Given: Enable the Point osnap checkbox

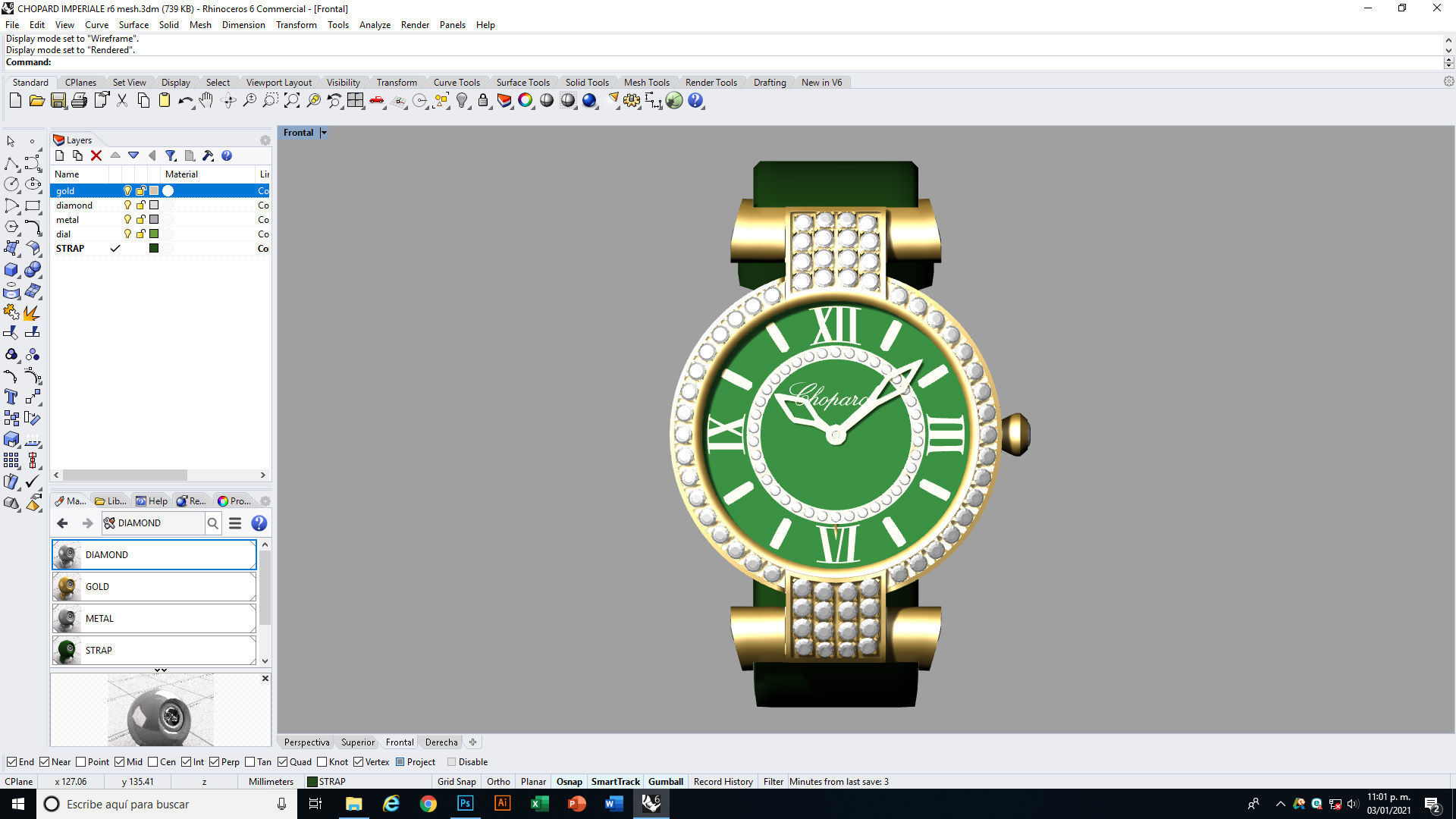Looking at the screenshot, I should (80, 762).
